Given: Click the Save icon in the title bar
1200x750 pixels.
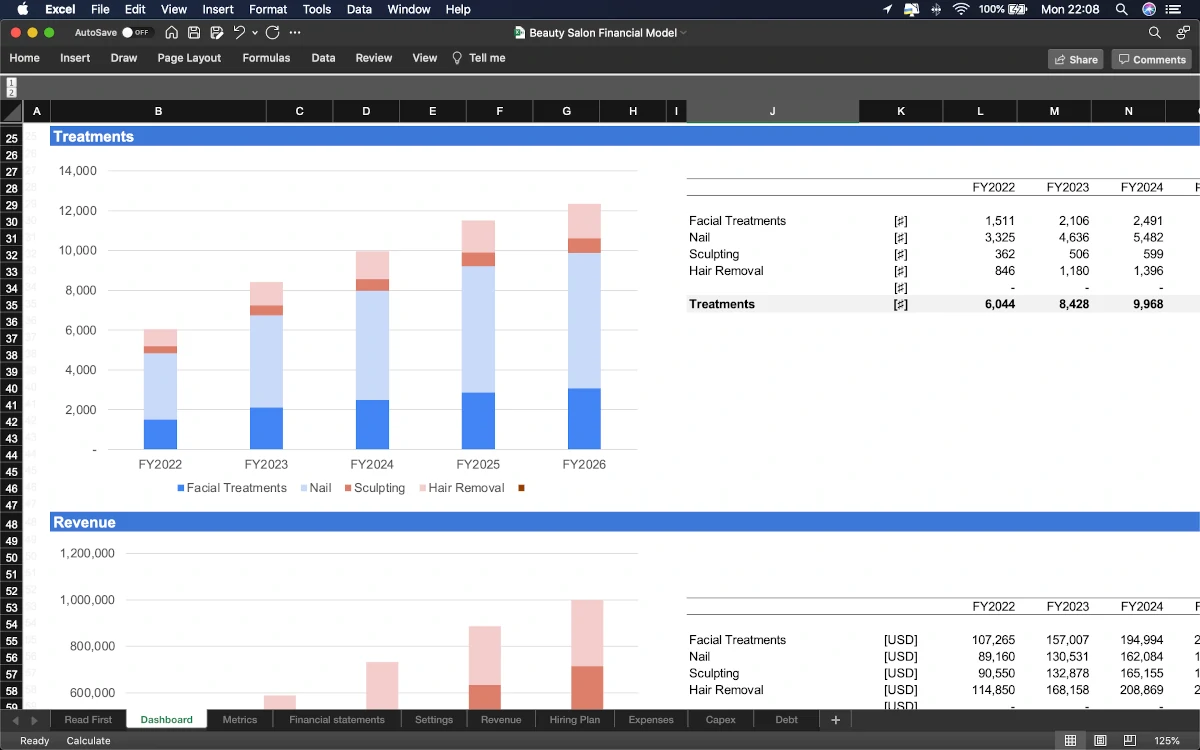Looking at the screenshot, I should [x=194, y=33].
